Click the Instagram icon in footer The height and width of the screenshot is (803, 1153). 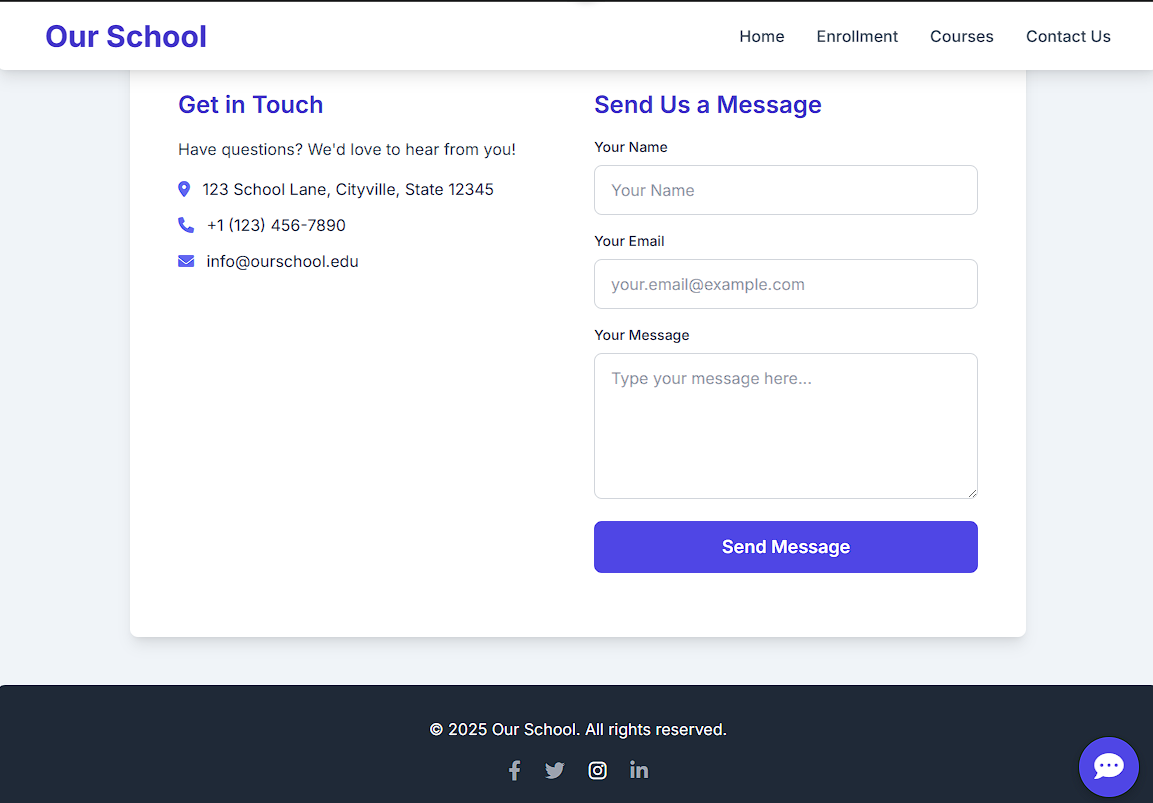coord(597,770)
